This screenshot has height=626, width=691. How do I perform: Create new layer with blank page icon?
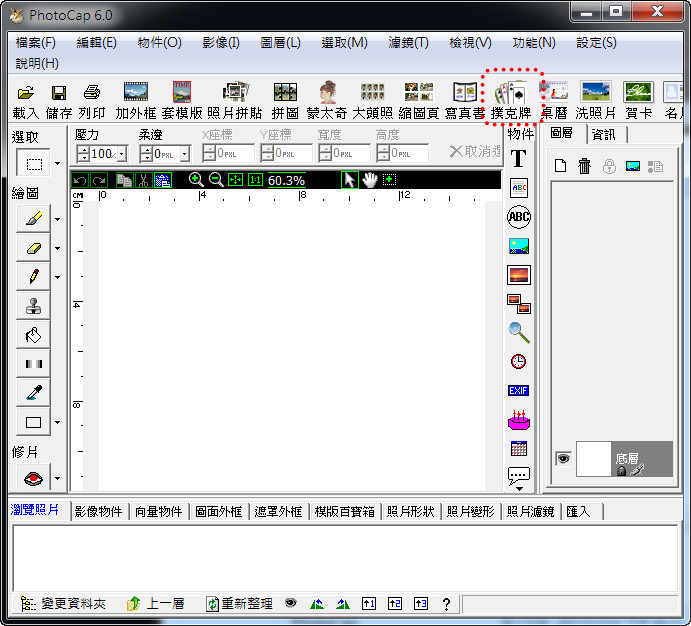click(x=560, y=166)
